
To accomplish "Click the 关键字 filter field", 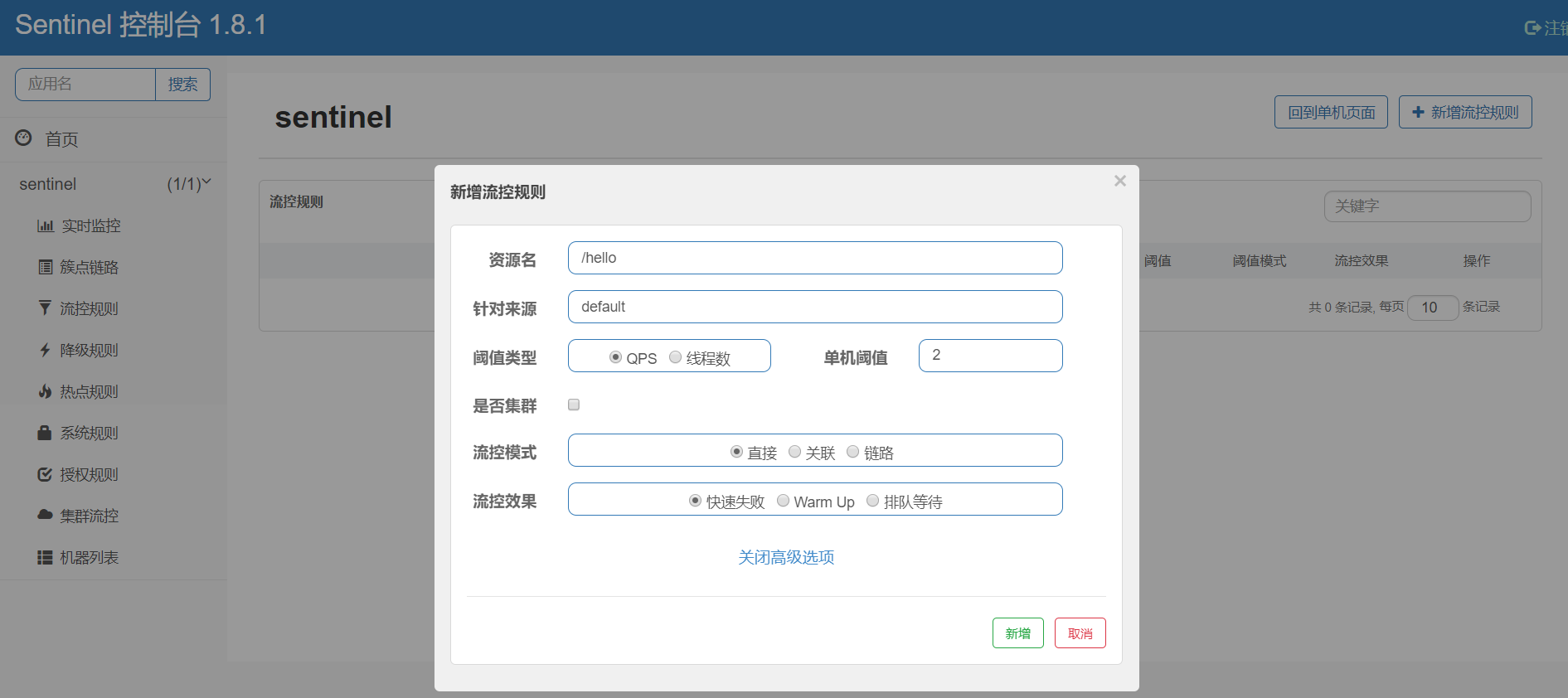I will [x=1428, y=206].
